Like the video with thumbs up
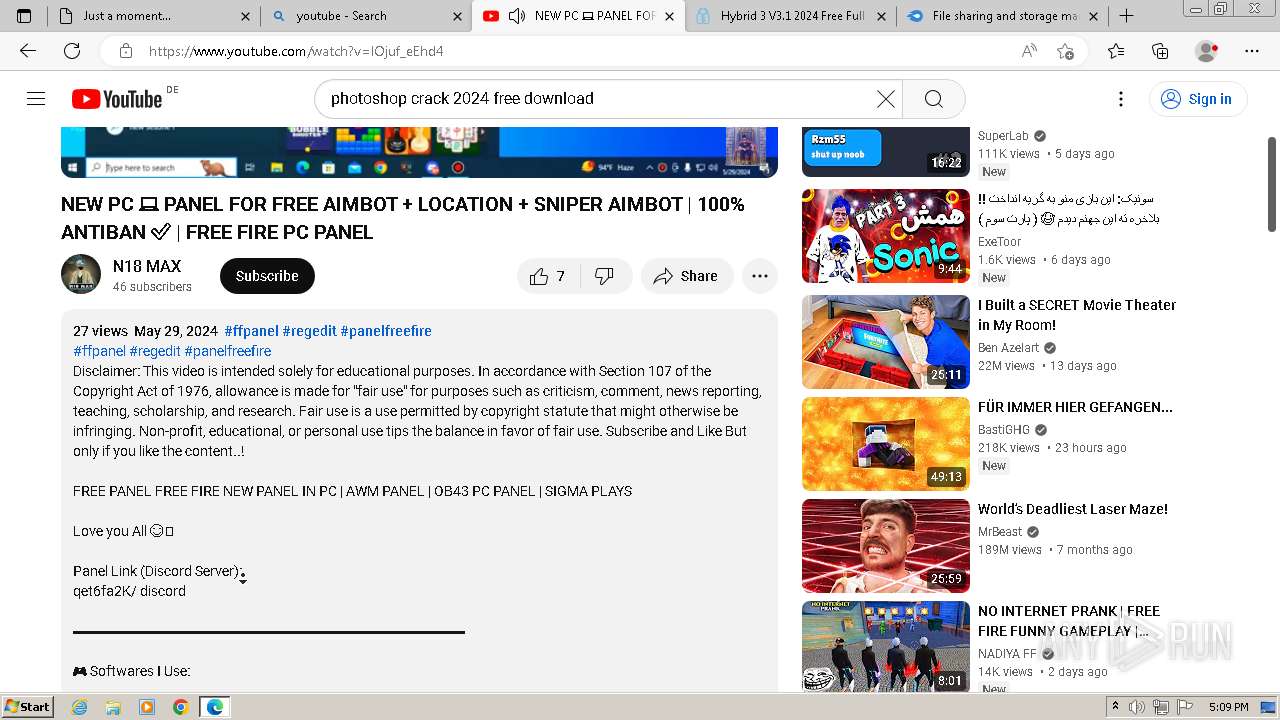The width and height of the screenshot is (1280, 720). 548,276
